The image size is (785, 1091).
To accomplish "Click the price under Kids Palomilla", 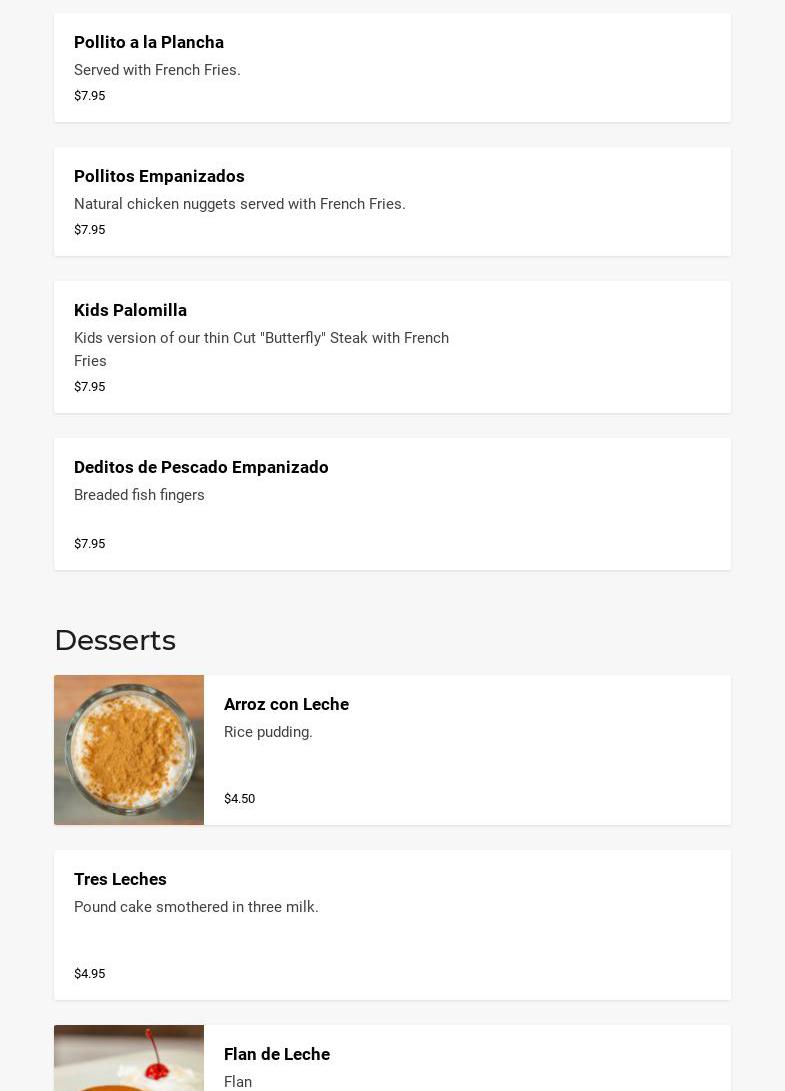I will (90, 387).
